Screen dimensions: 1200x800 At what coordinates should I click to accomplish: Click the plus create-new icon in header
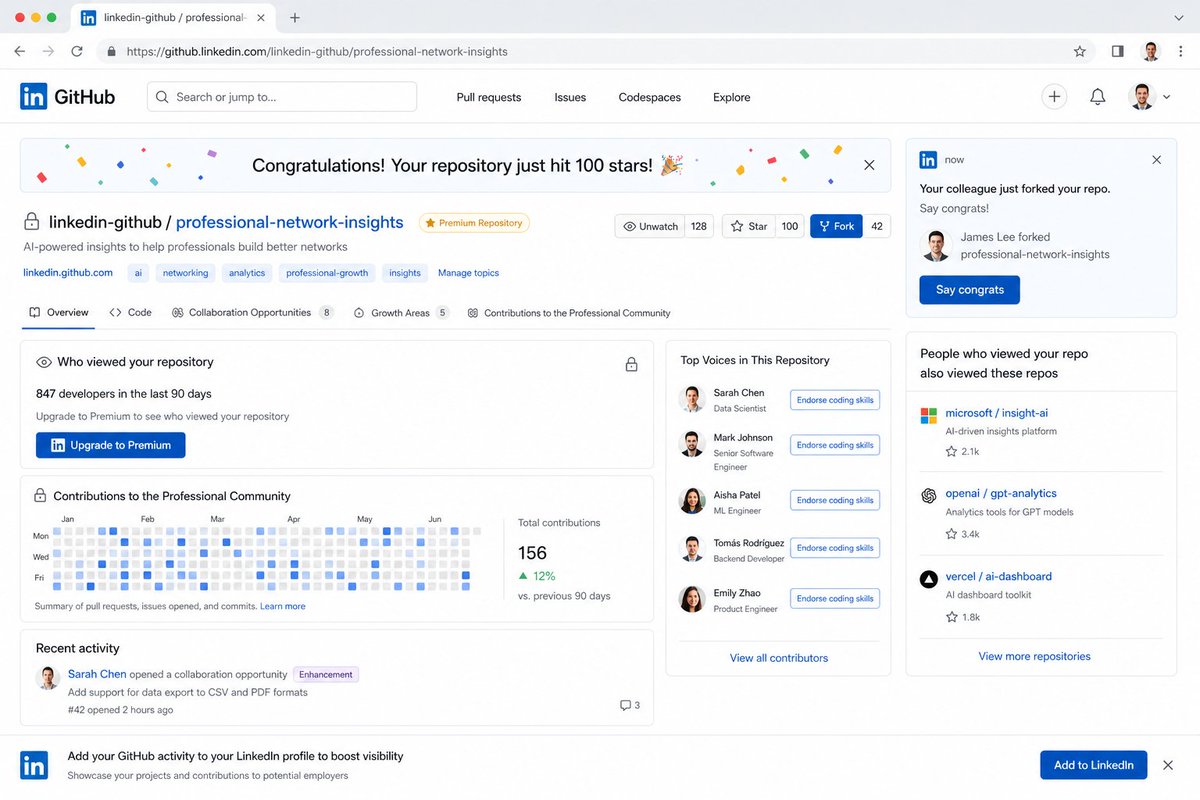[1054, 97]
